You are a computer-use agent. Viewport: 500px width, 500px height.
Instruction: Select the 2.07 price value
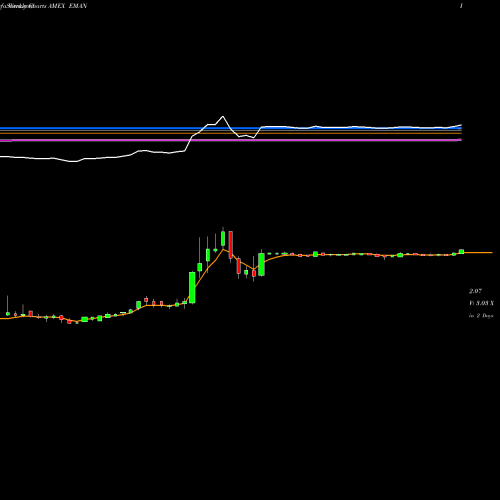(475, 291)
